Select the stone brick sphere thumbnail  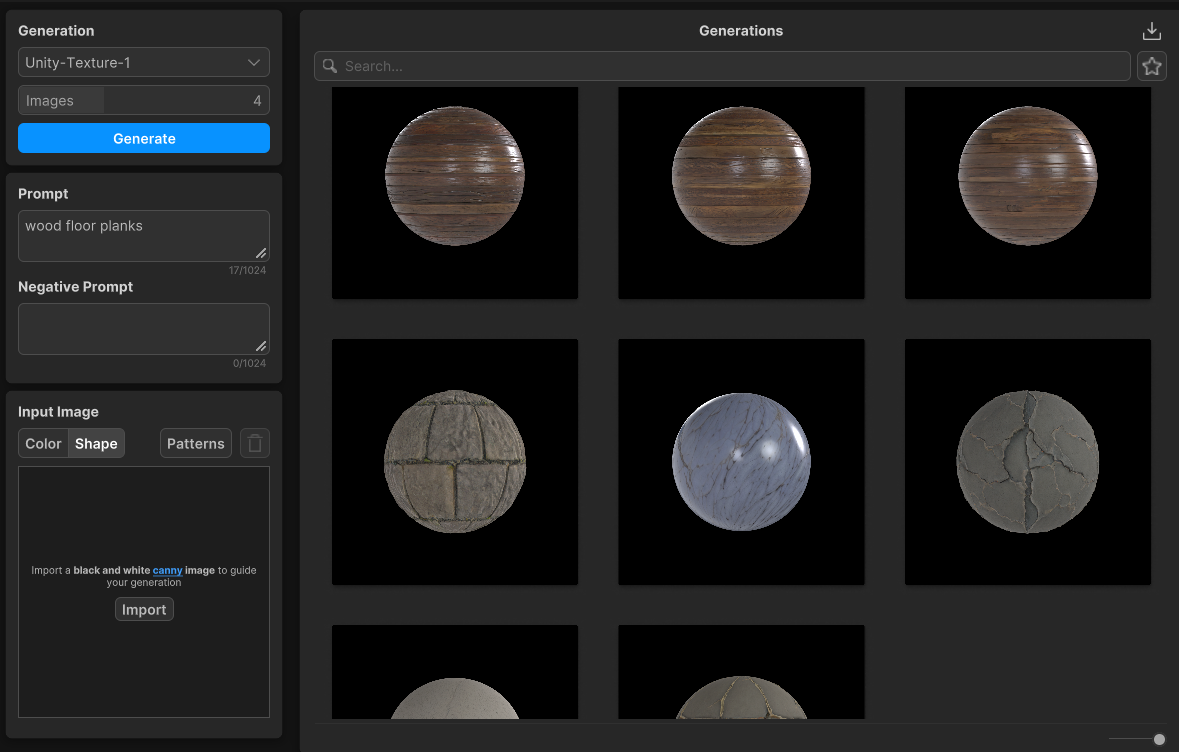click(455, 462)
